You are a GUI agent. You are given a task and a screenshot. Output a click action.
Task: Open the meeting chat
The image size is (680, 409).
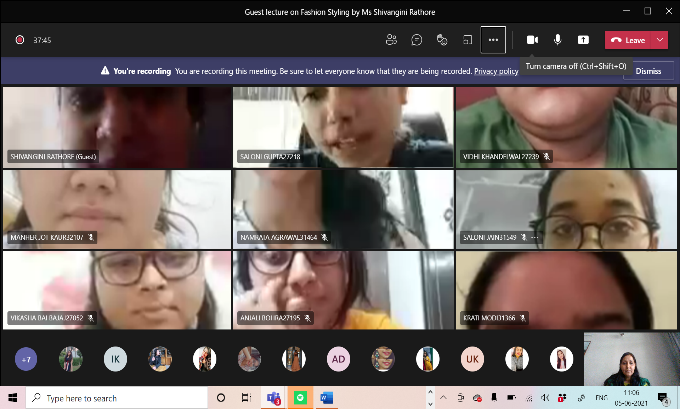click(416, 40)
